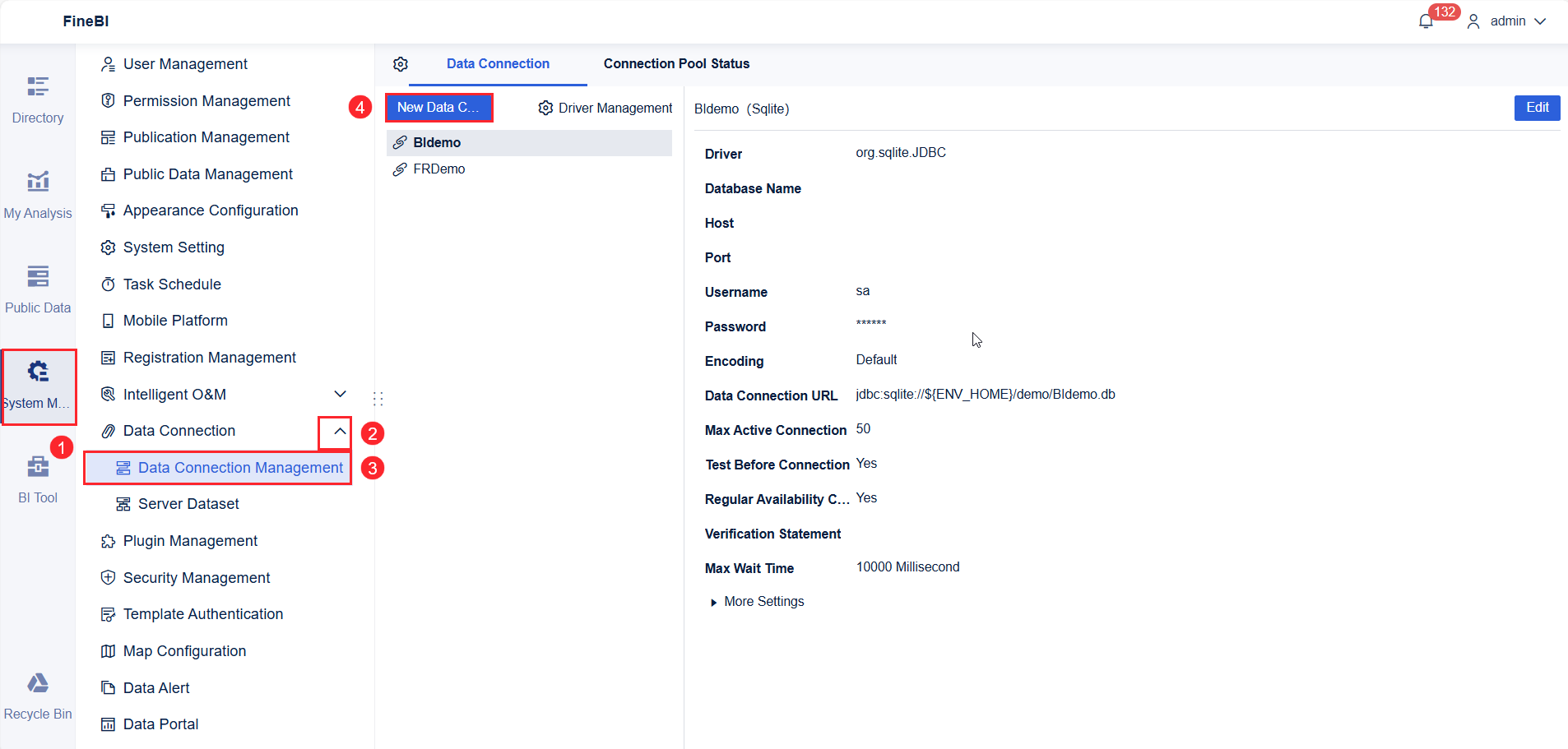
Task: Click the New Data Connection button
Action: pos(438,107)
